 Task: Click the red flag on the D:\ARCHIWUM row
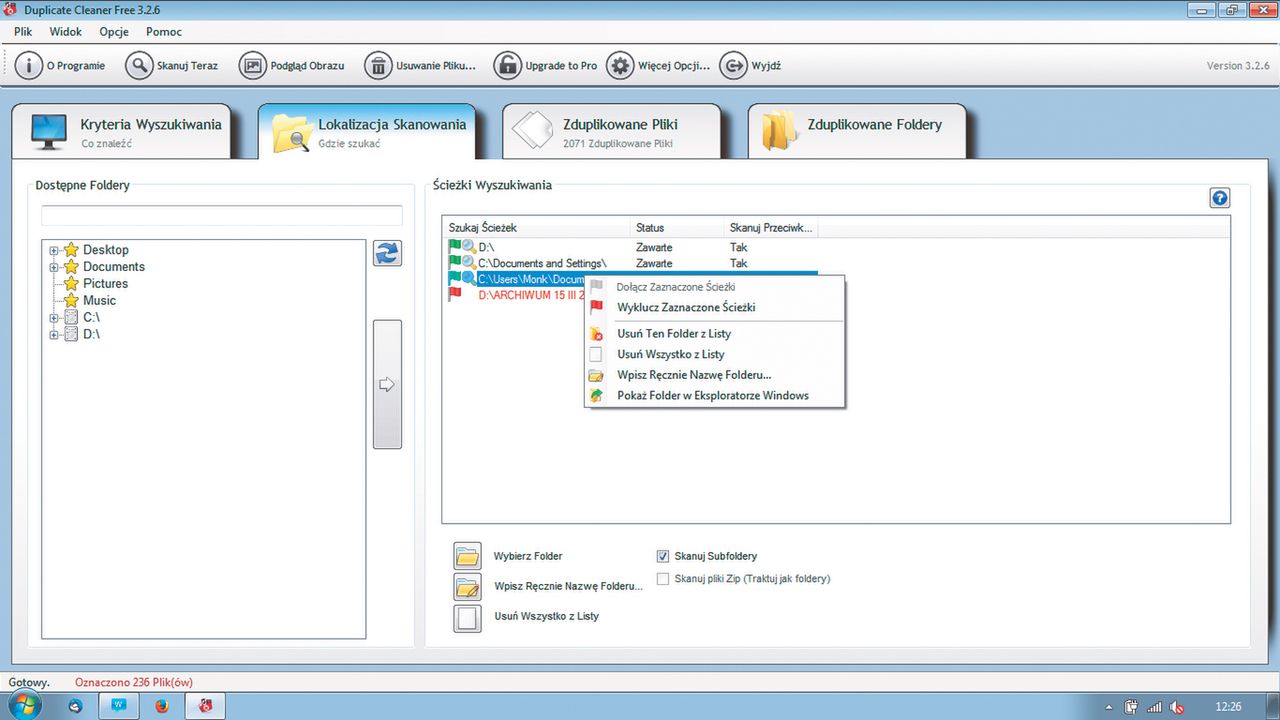click(456, 295)
